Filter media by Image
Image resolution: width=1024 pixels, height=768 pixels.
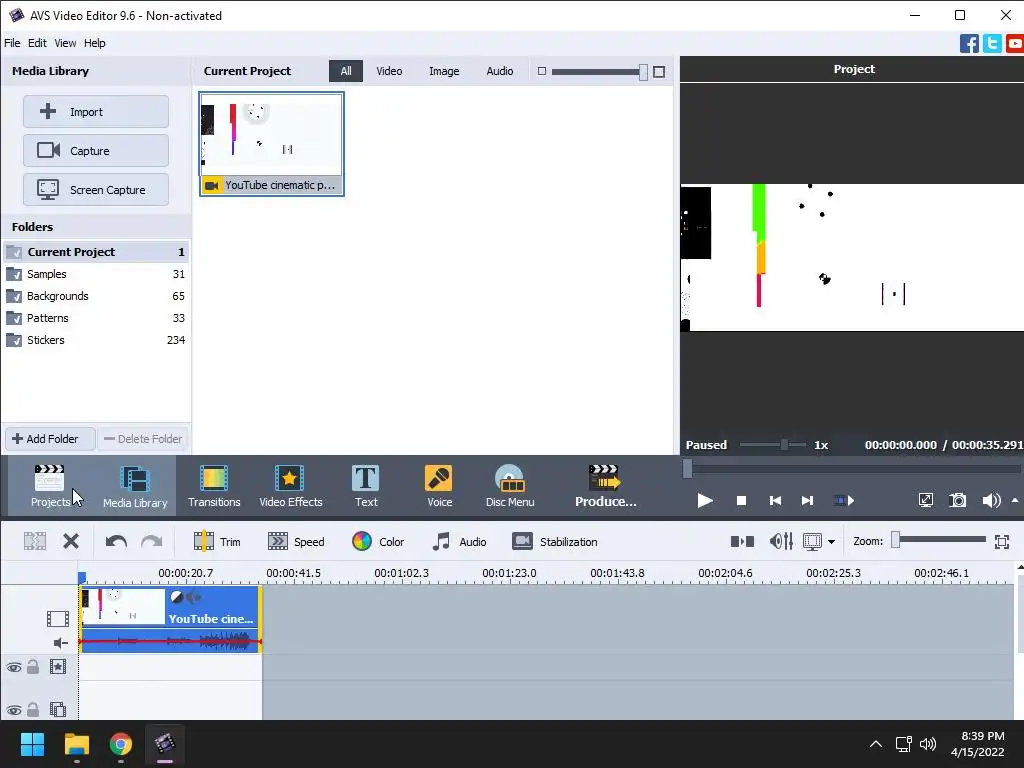pyautogui.click(x=443, y=71)
